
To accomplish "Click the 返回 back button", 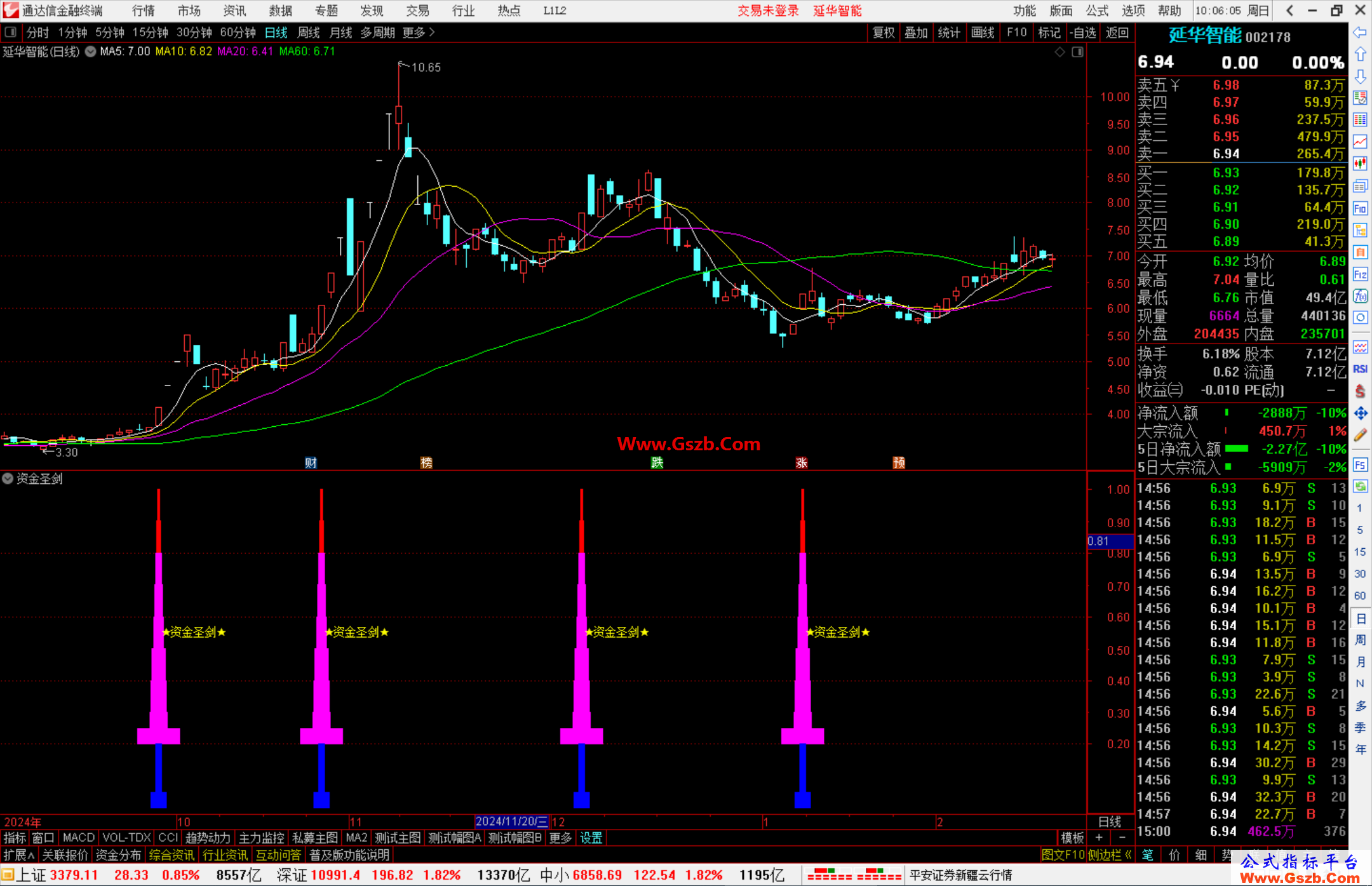I will point(1117,32).
